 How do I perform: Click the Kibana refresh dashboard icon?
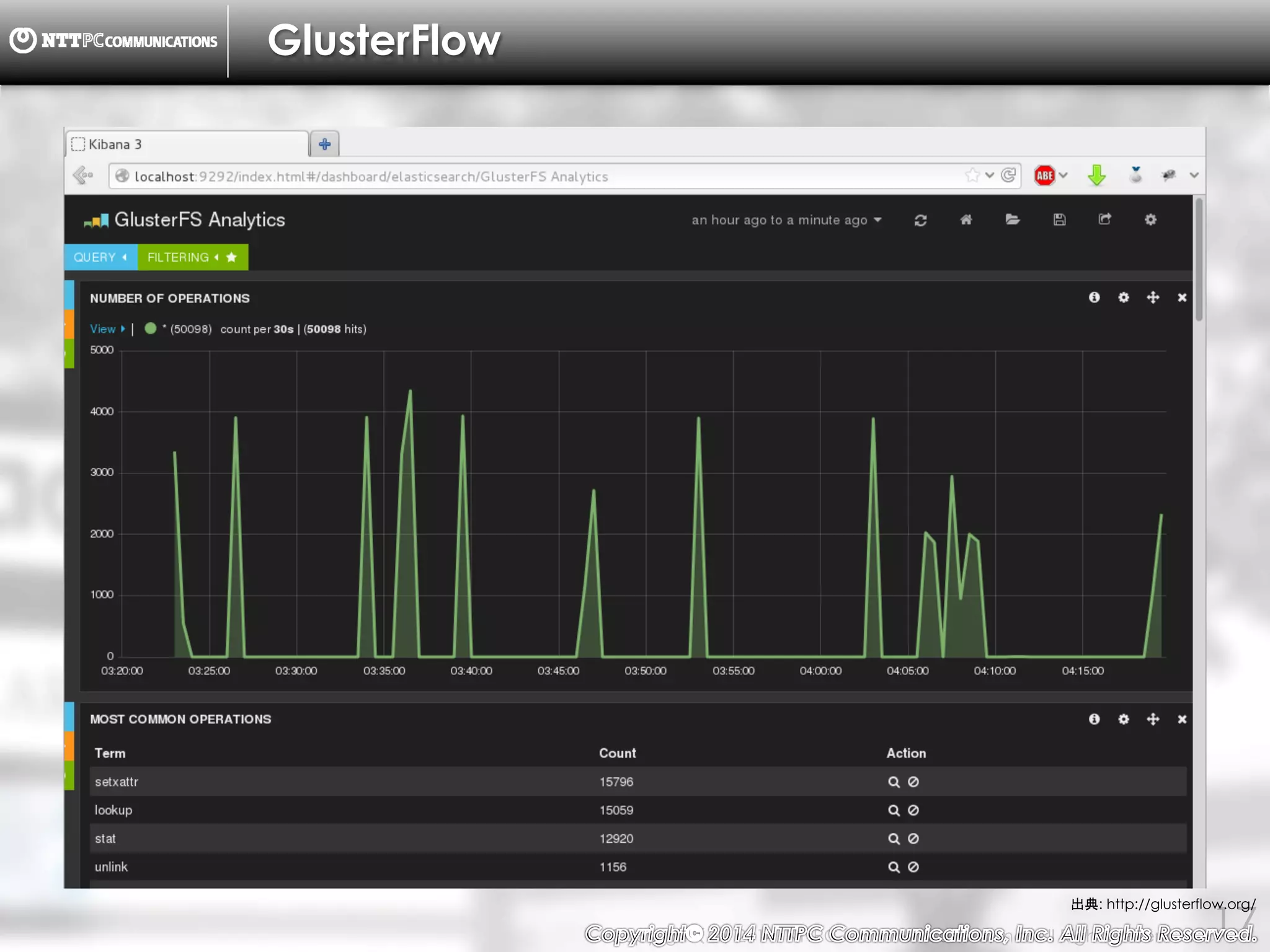click(920, 220)
